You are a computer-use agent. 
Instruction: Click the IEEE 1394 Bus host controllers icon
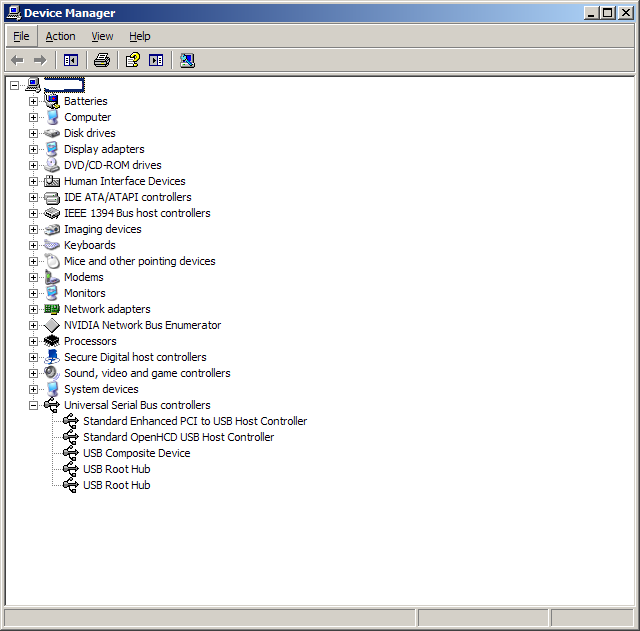[52, 213]
